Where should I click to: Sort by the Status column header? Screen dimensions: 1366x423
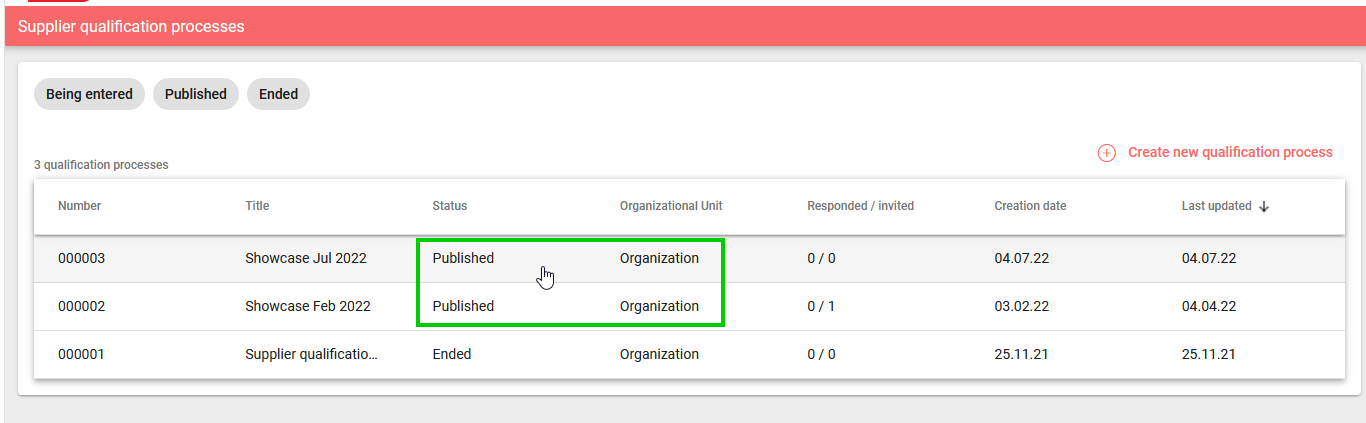coord(449,206)
